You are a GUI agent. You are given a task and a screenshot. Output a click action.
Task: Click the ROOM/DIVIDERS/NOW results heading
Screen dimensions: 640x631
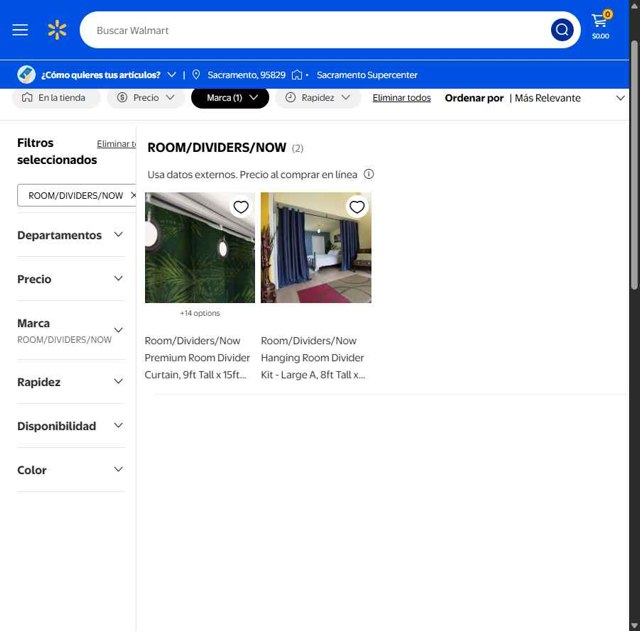pyautogui.click(x=217, y=147)
